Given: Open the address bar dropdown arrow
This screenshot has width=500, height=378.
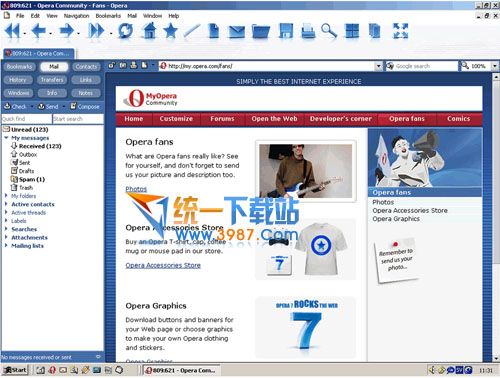Looking at the screenshot, I should click(378, 66).
